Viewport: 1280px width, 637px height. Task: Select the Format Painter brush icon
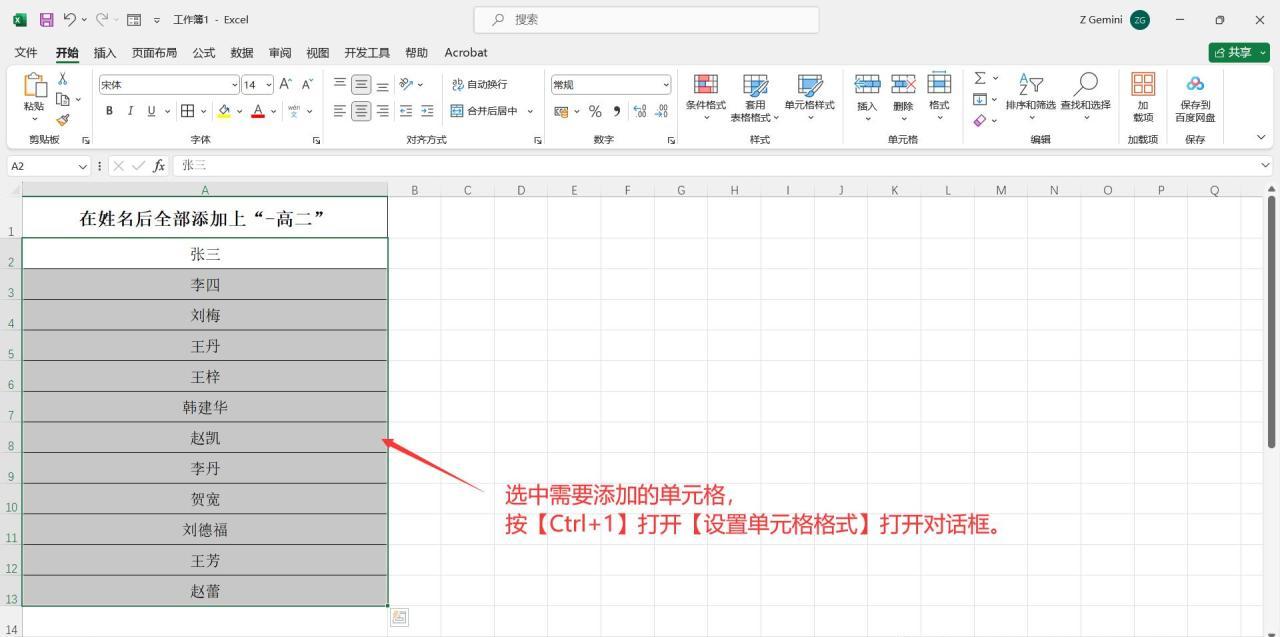[62, 119]
